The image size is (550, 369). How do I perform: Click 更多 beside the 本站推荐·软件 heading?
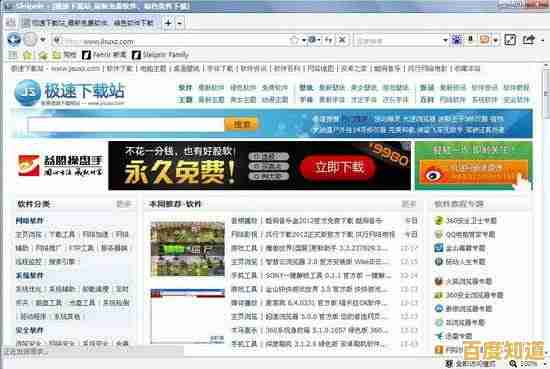click(409, 204)
